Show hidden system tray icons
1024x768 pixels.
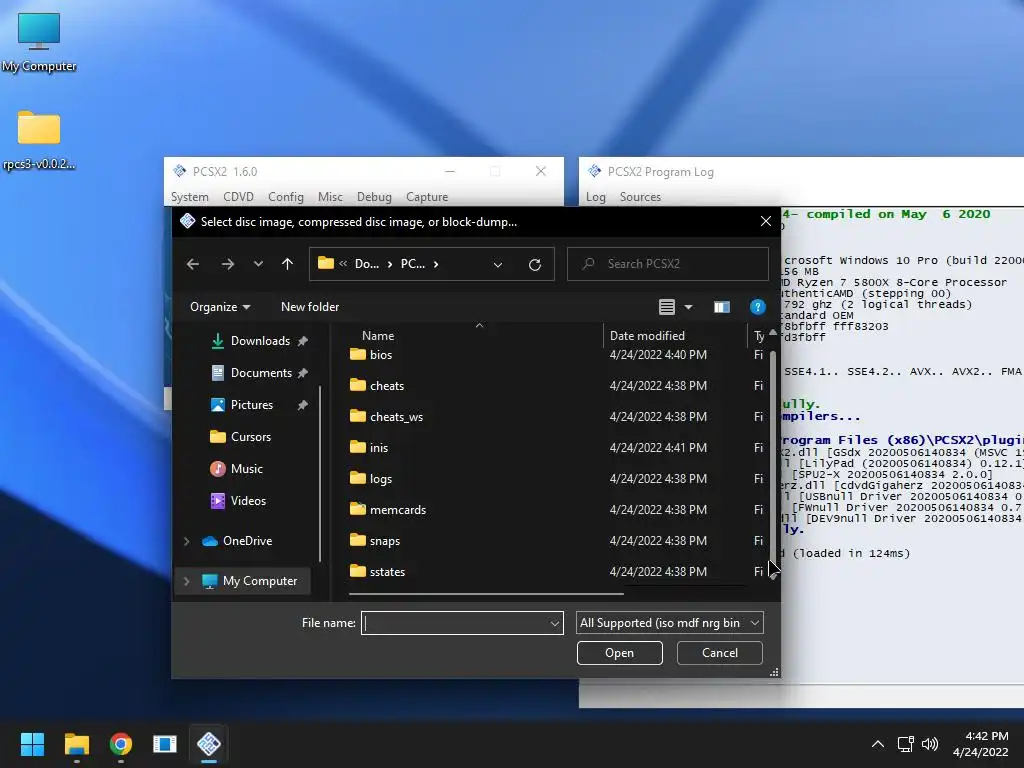(x=878, y=744)
